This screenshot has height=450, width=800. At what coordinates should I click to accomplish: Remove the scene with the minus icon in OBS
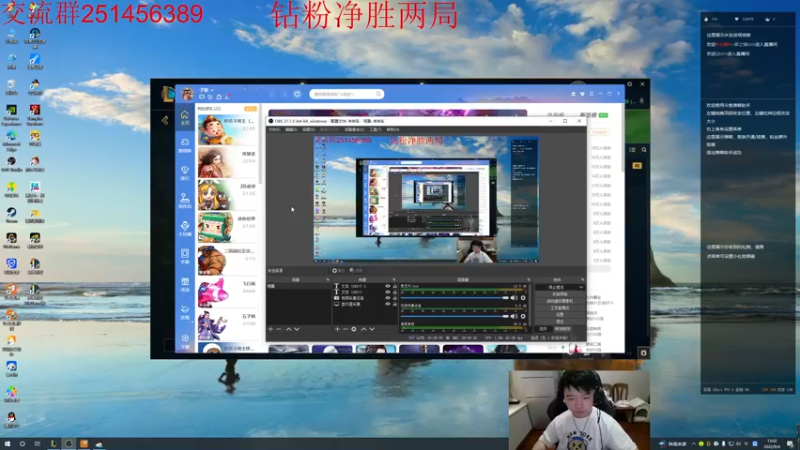279,329
